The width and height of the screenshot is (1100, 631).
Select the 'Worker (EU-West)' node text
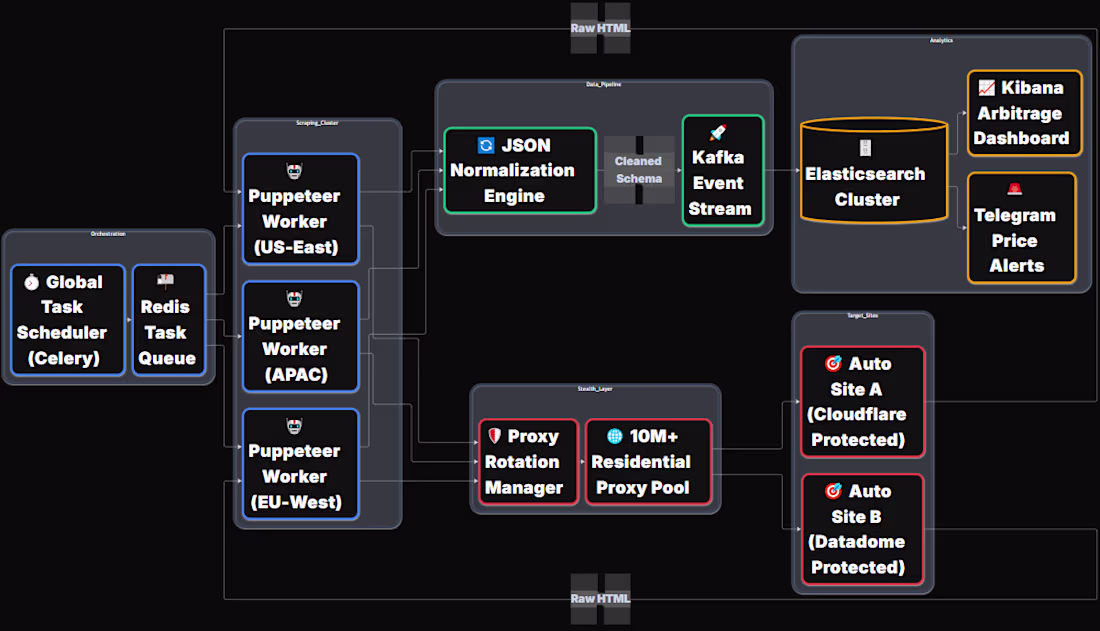[295, 489]
